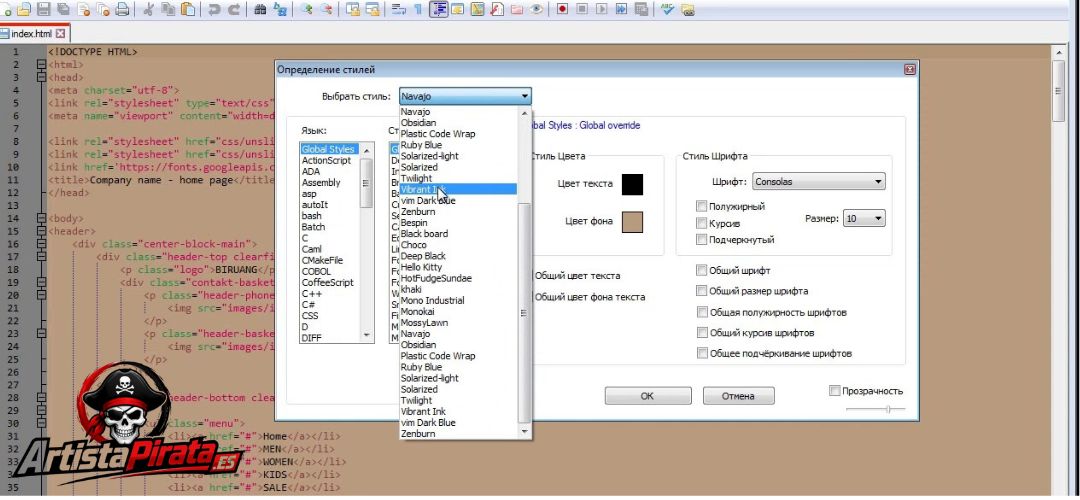Screen dimensions: 1080x500
Task: Enable the Курсив checkbox
Action: pyautogui.click(x=701, y=223)
